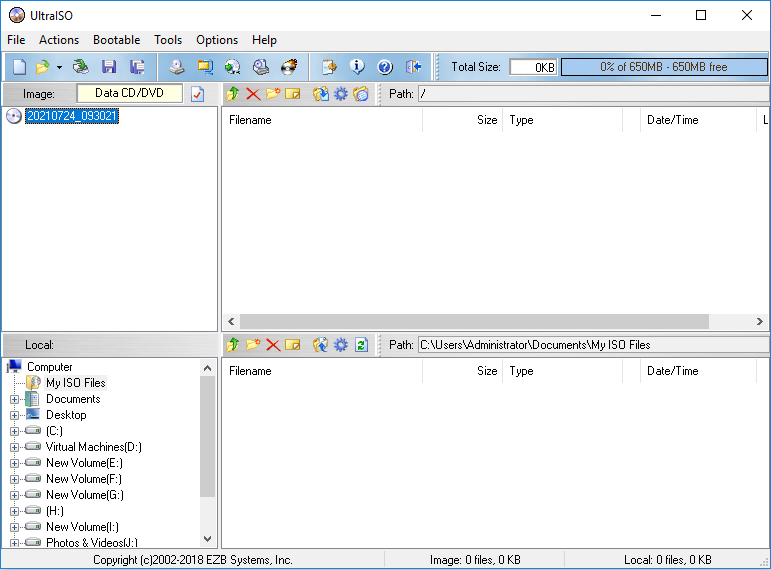Expand the Documents tree node

pos(14,399)
